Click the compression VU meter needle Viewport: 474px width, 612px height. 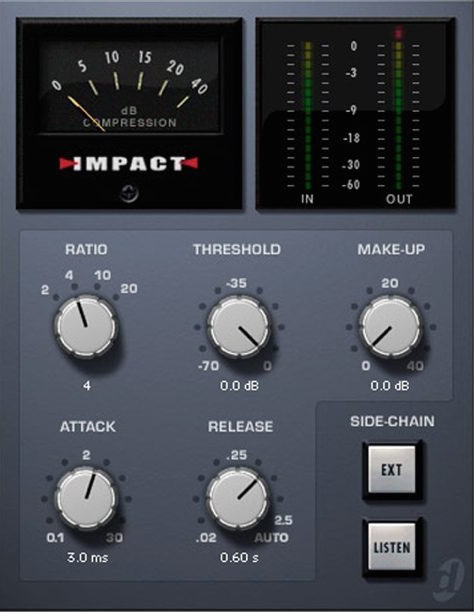pyautogui.click(x=86, y=114)
